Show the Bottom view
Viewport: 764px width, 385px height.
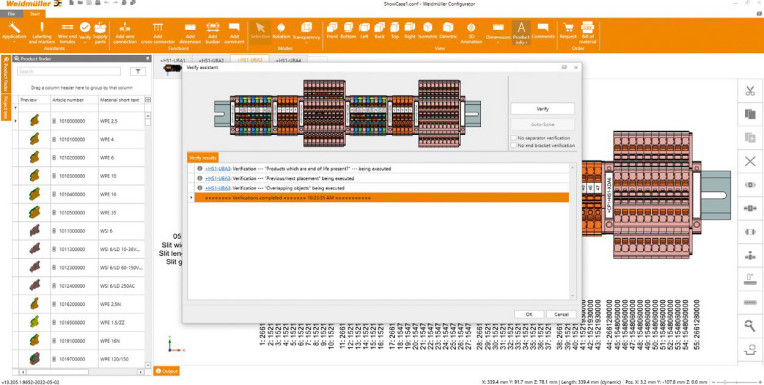point(348,30)
